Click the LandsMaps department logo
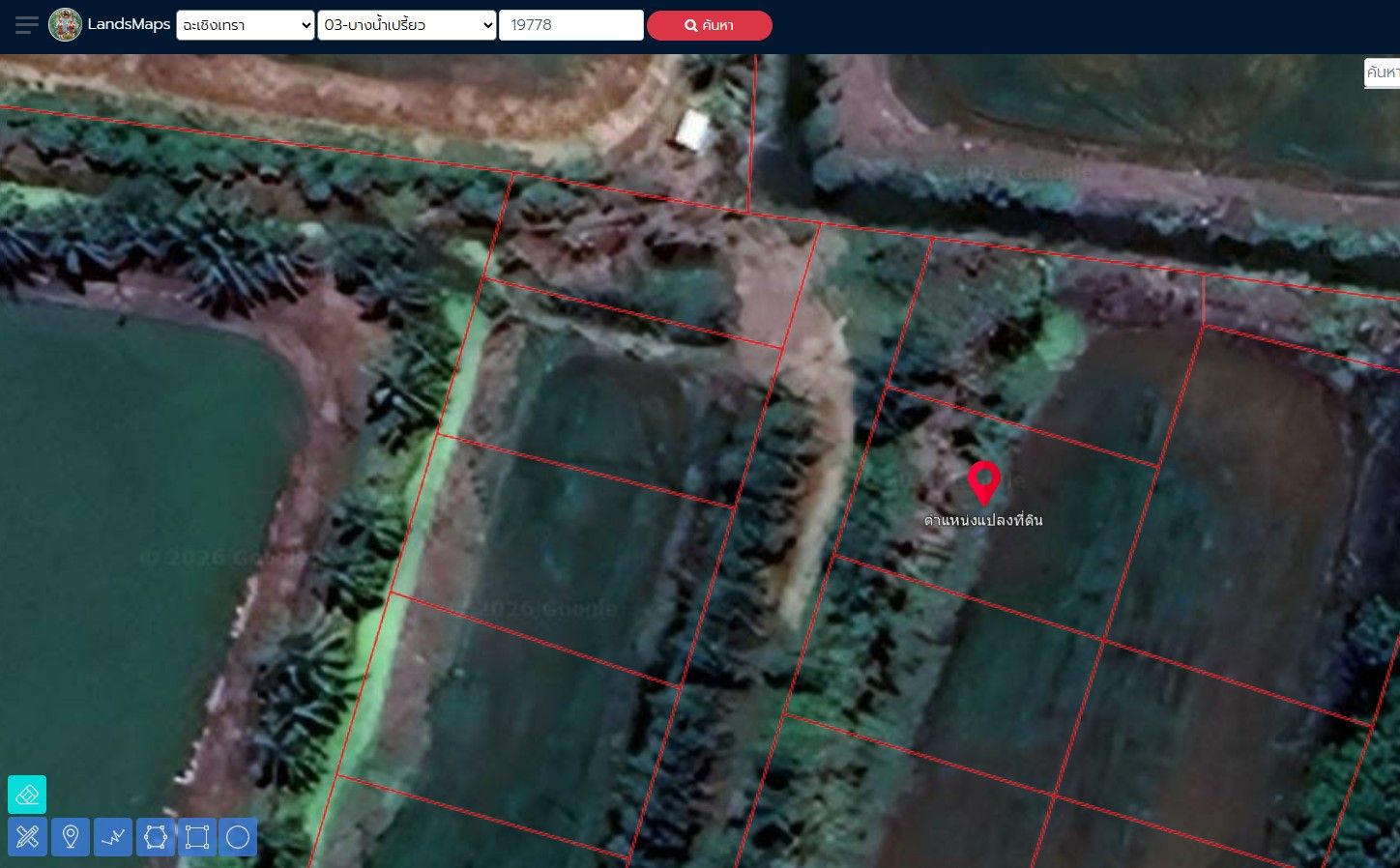1400x868 pixels. [66, 25]
